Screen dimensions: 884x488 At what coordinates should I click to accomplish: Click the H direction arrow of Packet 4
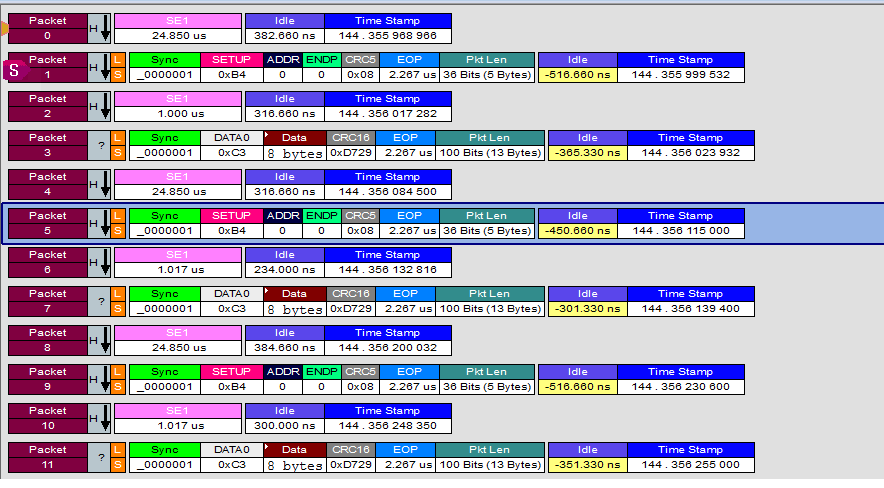99,184
